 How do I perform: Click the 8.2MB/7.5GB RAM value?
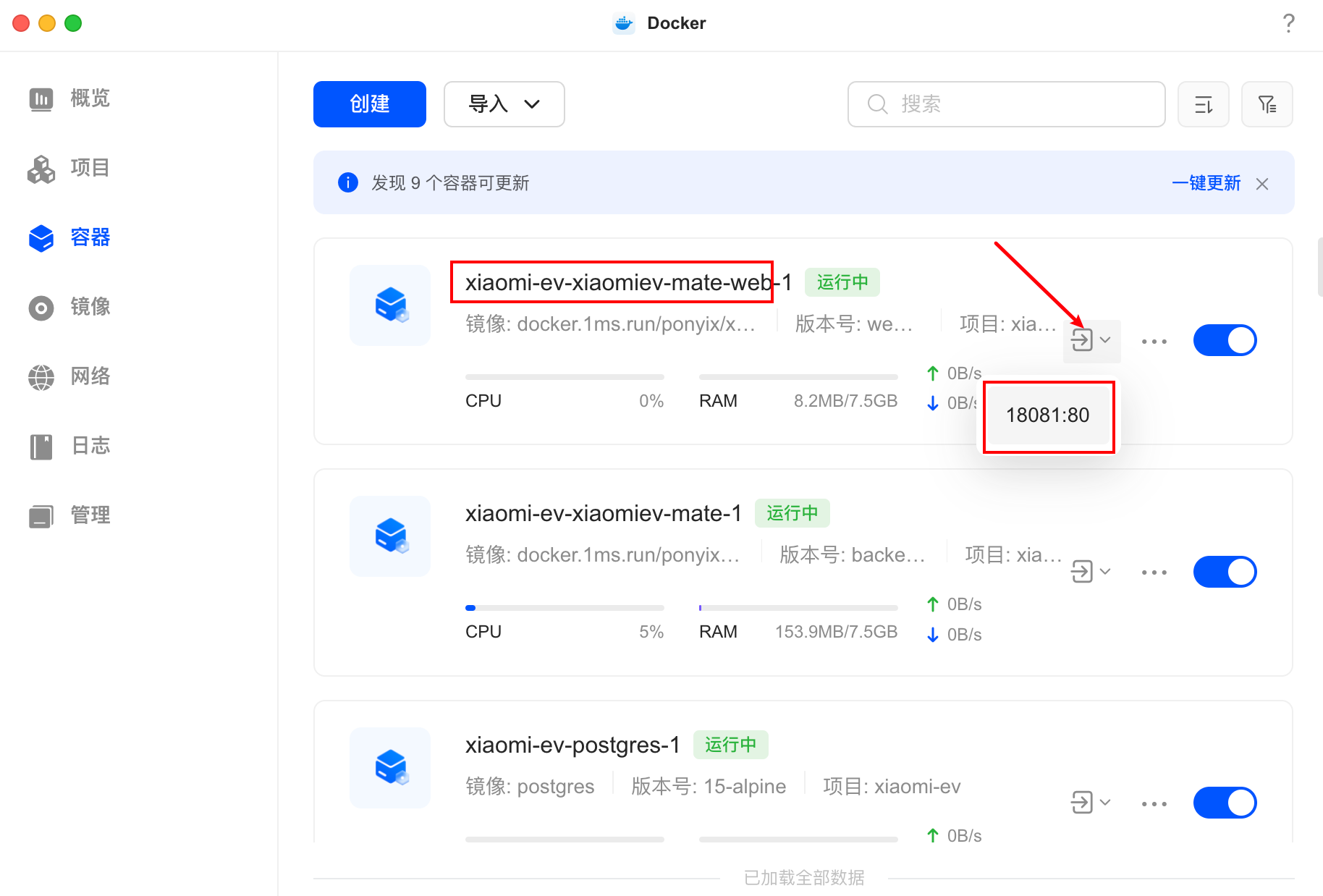click(845, 401)
